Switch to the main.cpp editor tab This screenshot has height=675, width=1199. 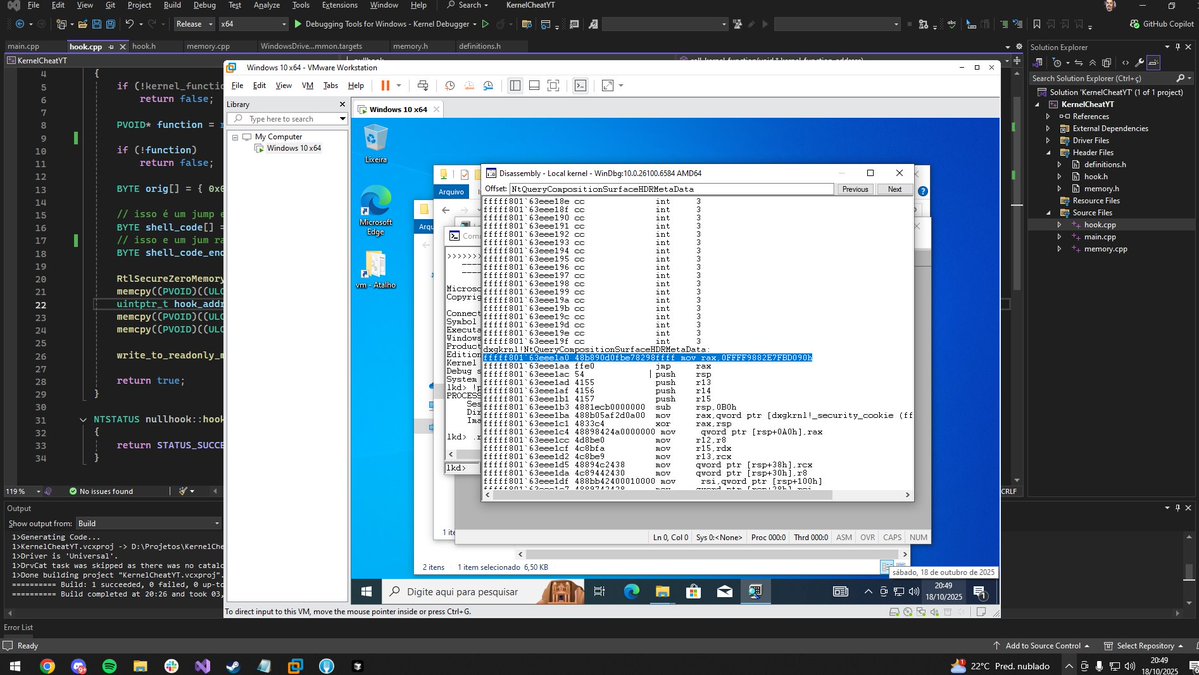pyautogui.click(x=24, y=46)
